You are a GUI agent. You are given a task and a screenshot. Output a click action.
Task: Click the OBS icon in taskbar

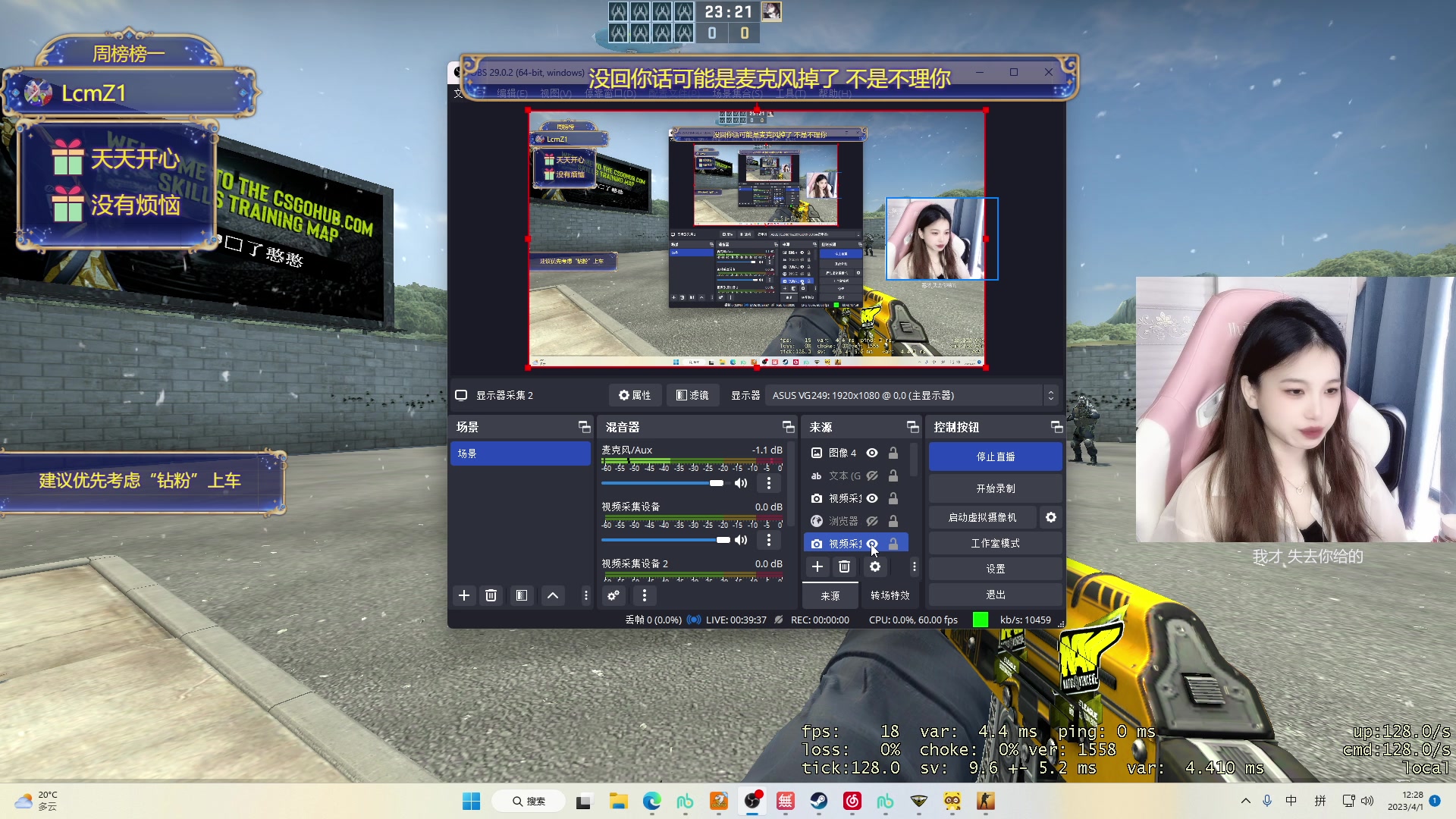click(752, 801)
